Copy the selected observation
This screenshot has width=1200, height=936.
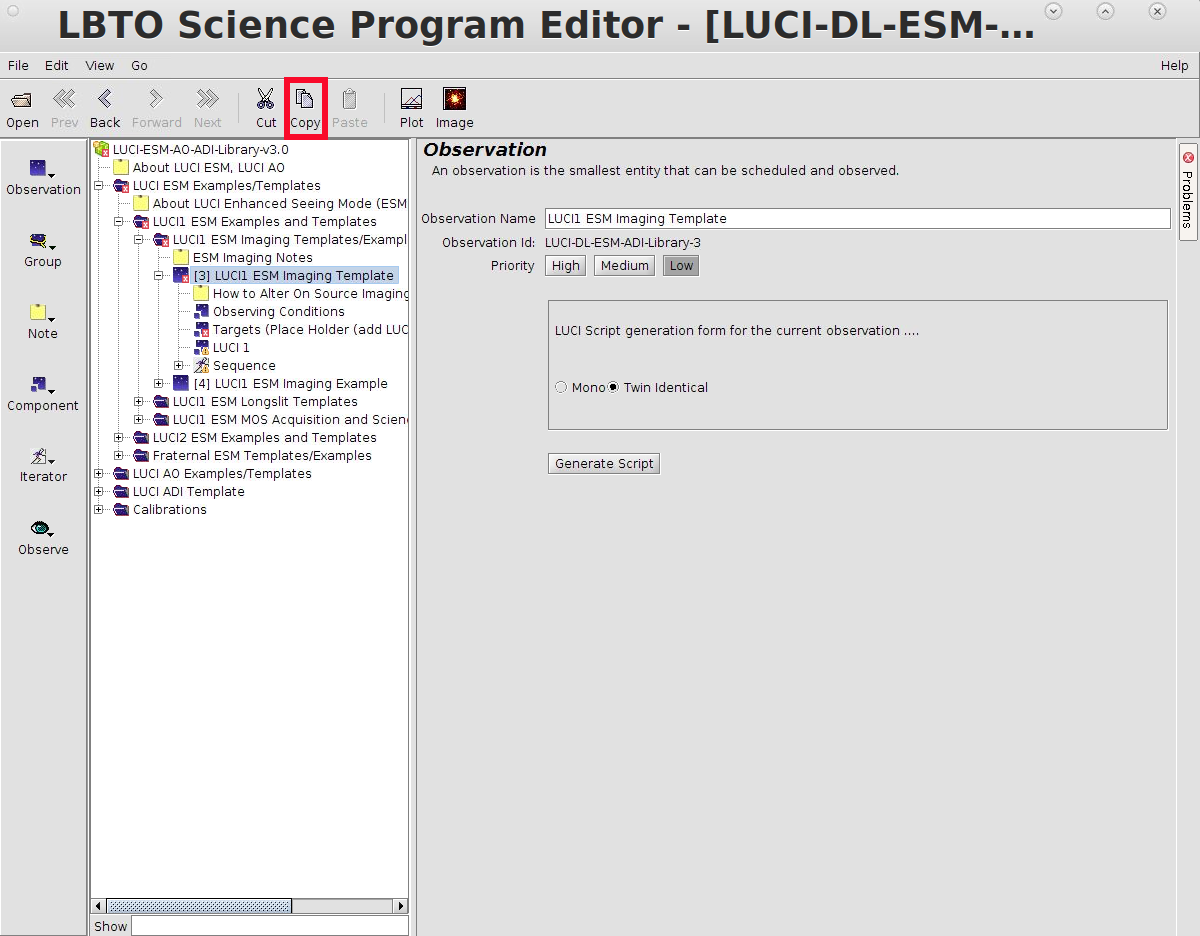[x=305, y=108]
